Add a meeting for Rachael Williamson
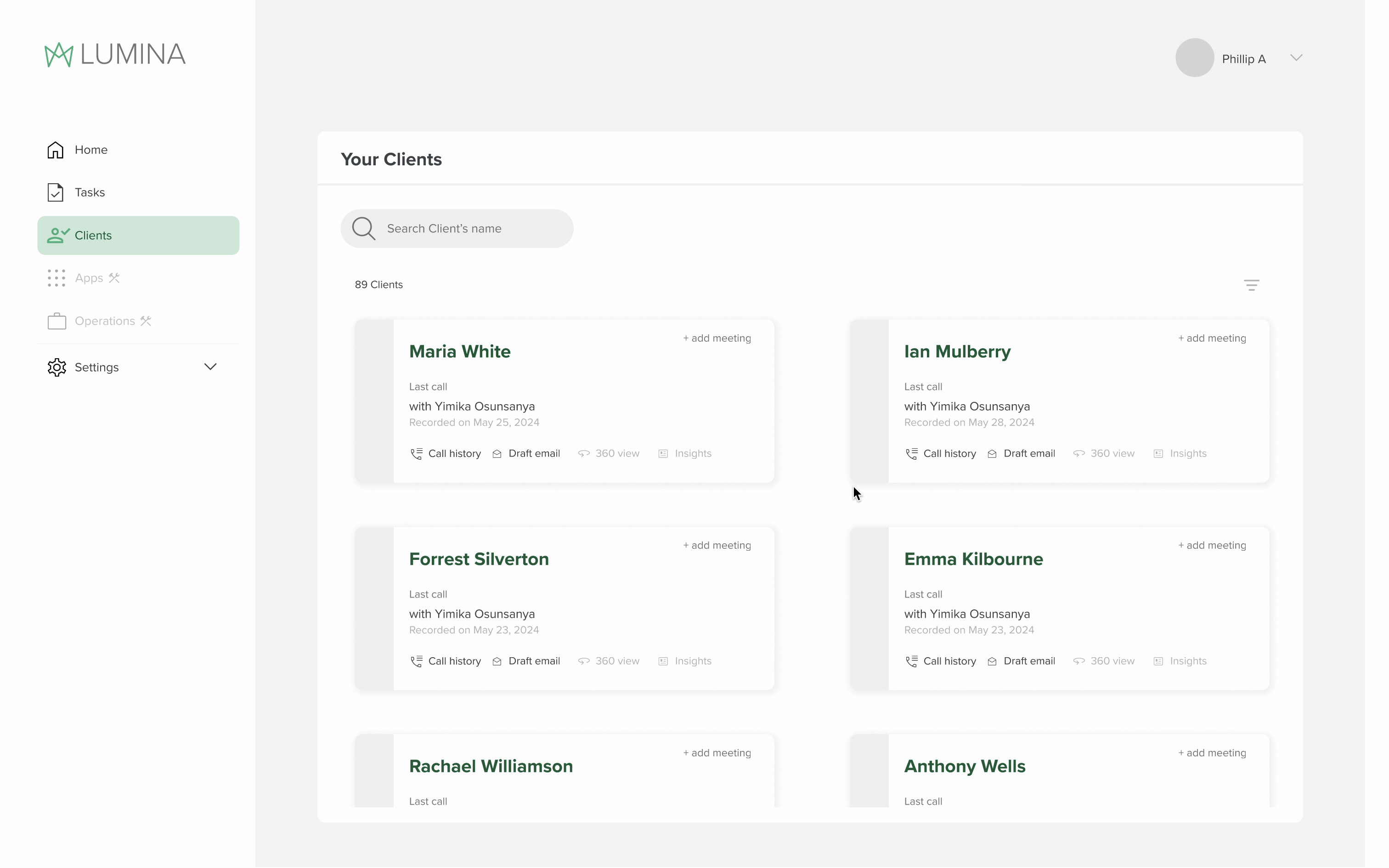 pos(717,753)
